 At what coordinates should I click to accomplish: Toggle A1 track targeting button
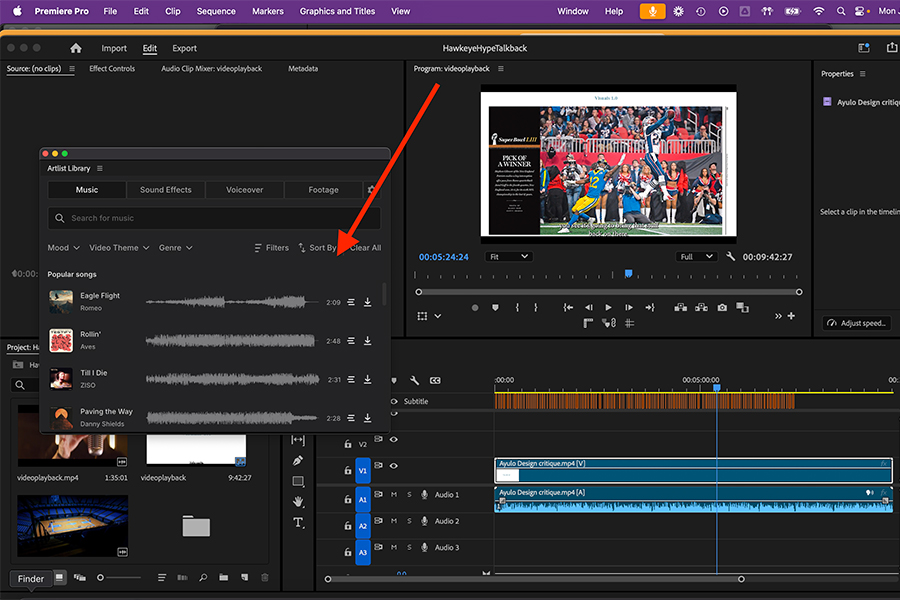pos(363,500)
